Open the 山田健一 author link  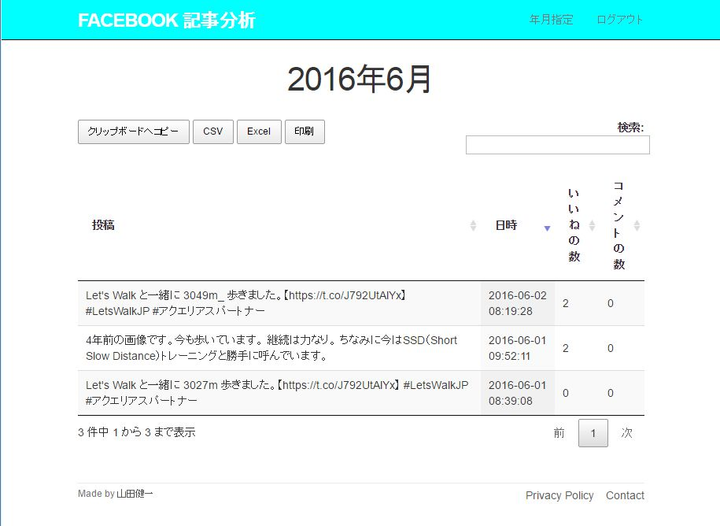pos(135,494)
